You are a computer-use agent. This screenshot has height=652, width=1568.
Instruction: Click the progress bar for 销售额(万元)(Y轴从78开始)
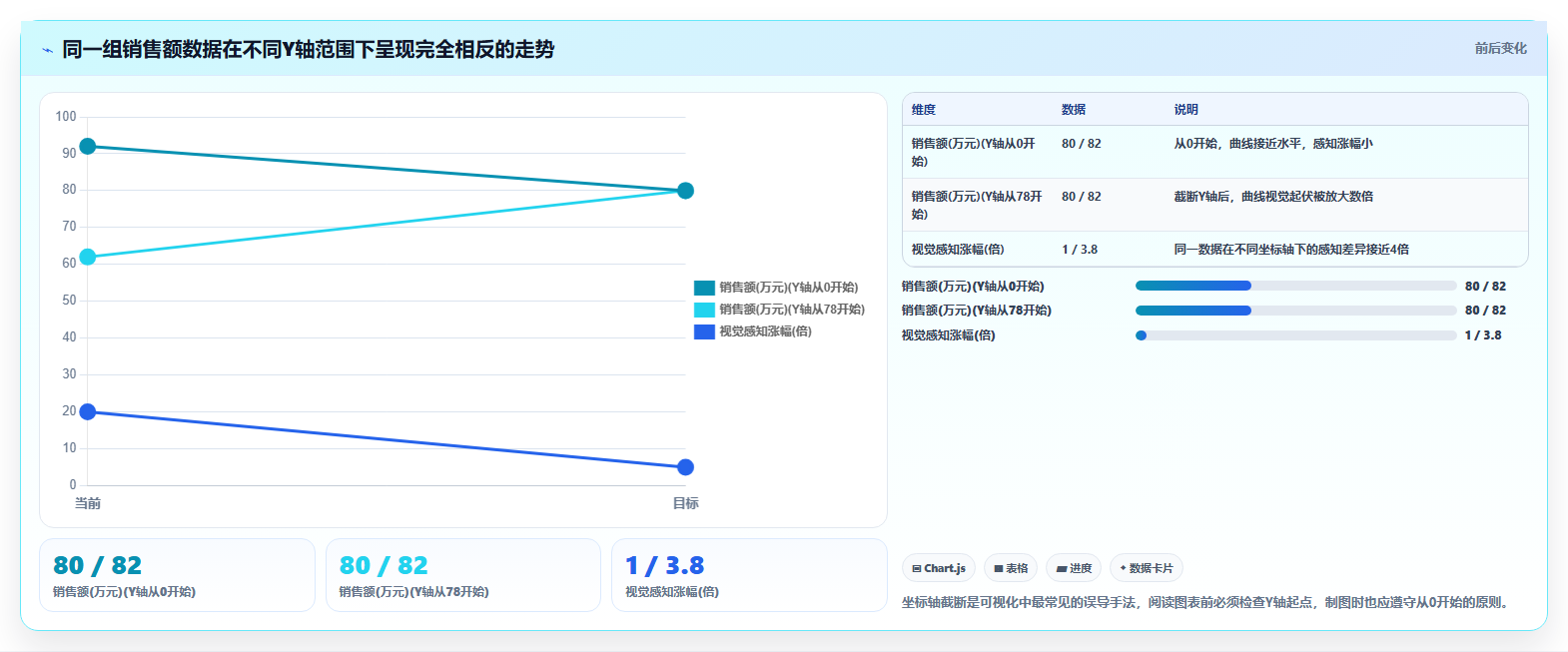(x=1295, y=311)
